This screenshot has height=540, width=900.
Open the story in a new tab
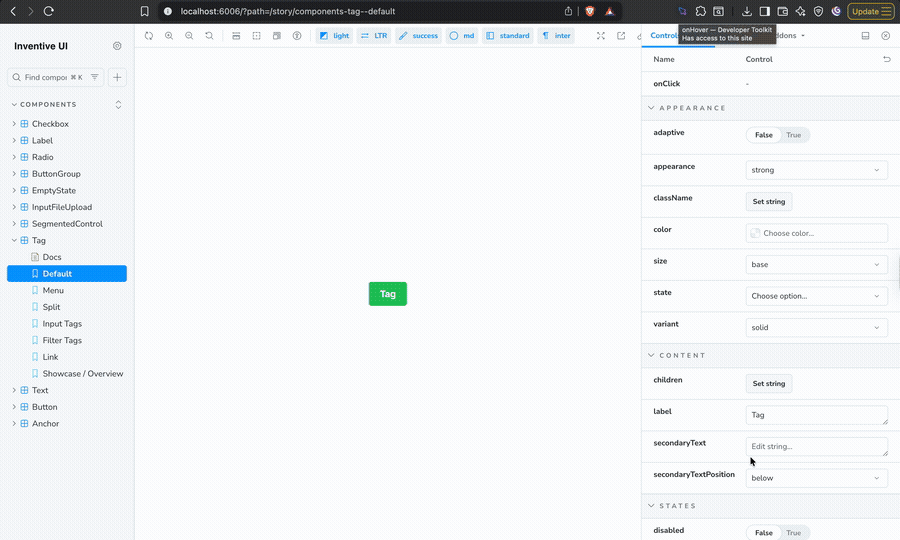coord(621,36)
